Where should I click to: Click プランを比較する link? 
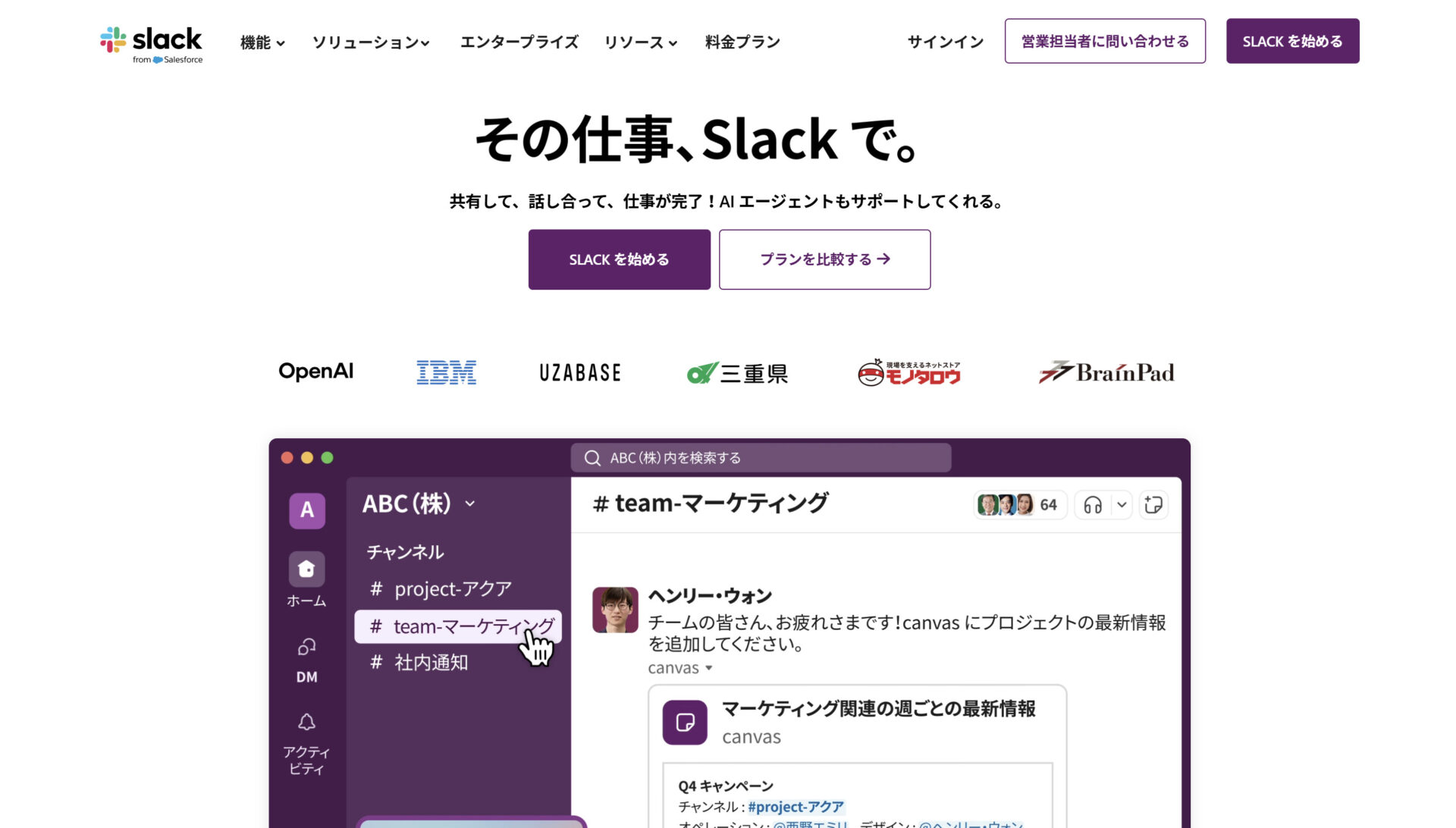824,259
